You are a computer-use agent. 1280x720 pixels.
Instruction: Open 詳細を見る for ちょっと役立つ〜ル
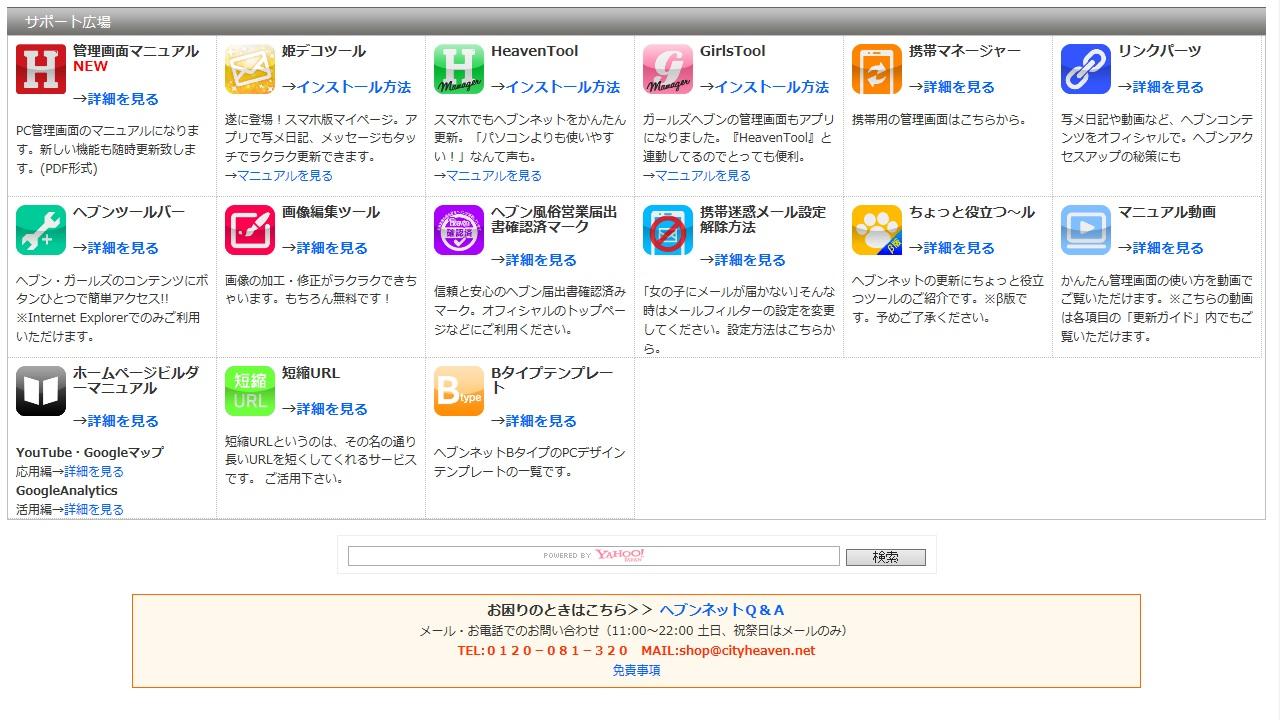(959, 248)
